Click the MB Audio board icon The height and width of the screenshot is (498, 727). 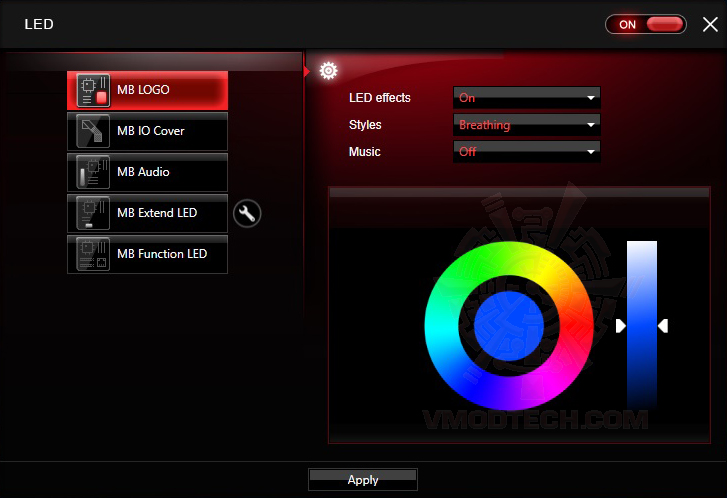click(x=93, y=172)
